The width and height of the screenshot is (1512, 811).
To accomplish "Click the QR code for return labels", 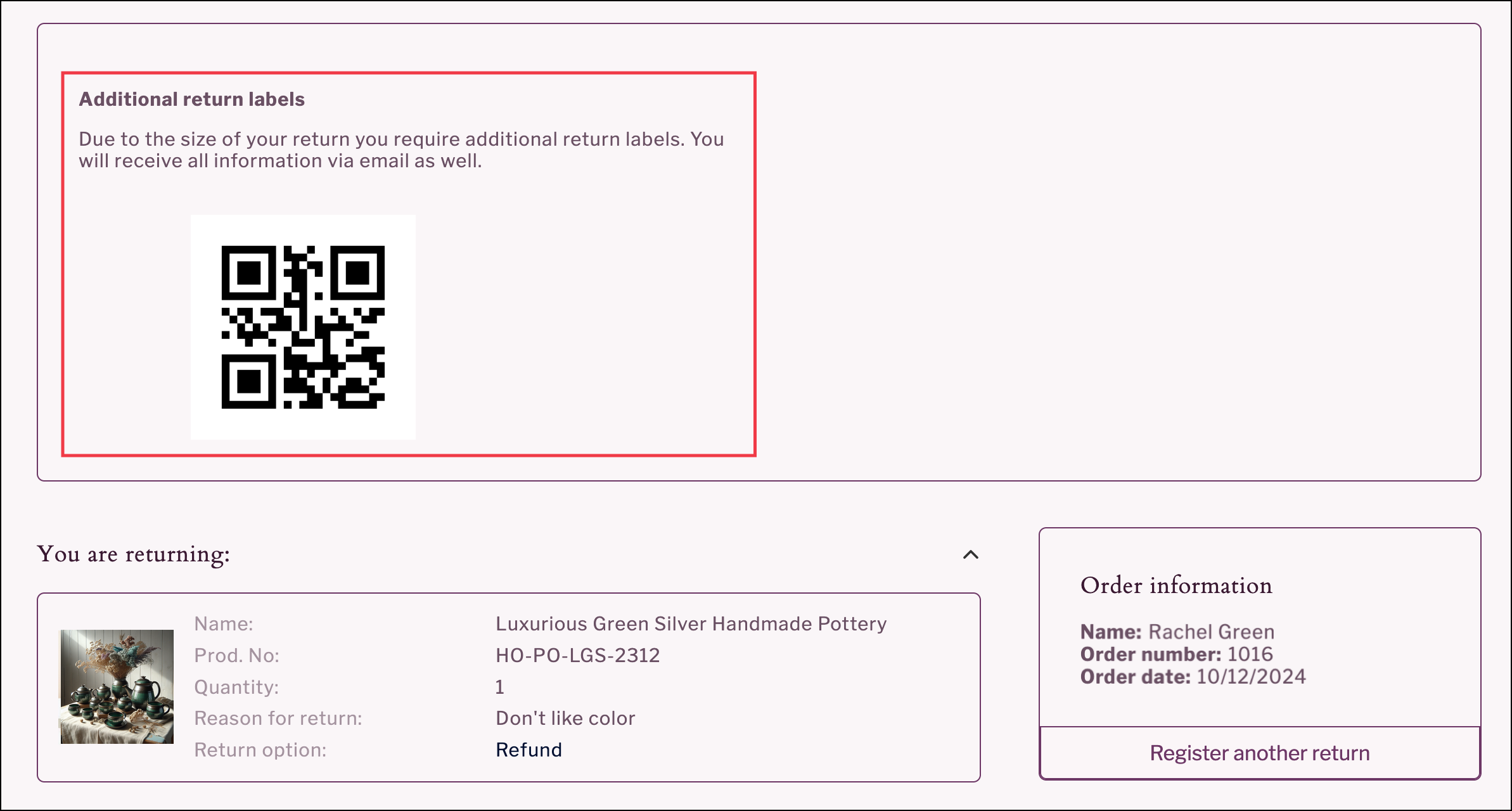I will coord(303,326).
